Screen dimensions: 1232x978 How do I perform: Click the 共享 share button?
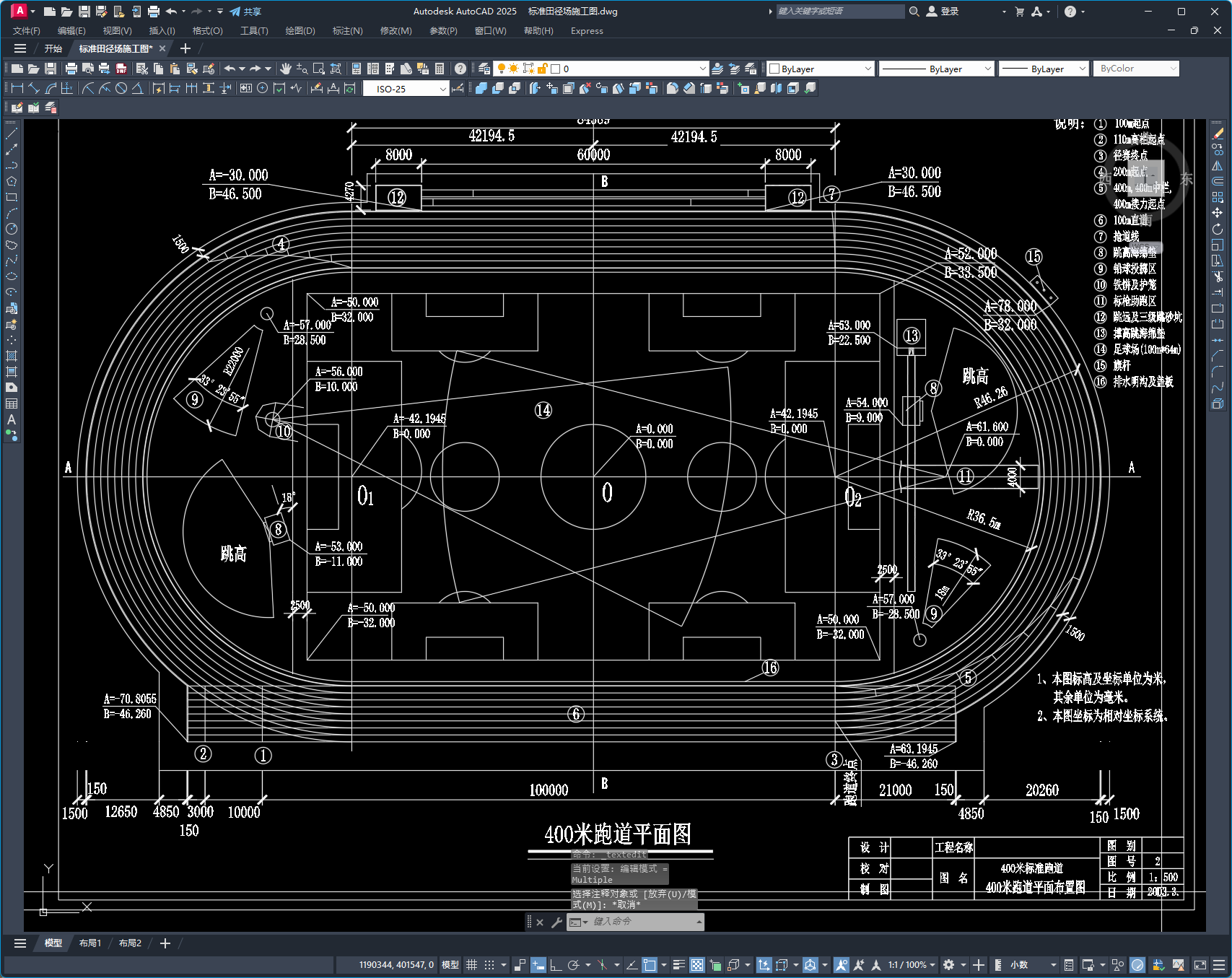coord(245,12)
